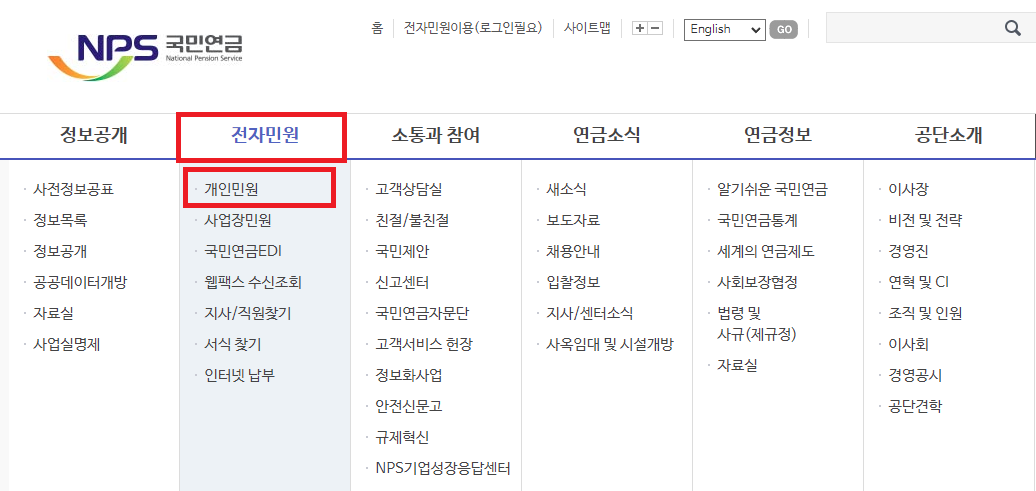Open 사업실명제 submenu item
Viewport: 1036px width, 491px height.
[67, 344]
